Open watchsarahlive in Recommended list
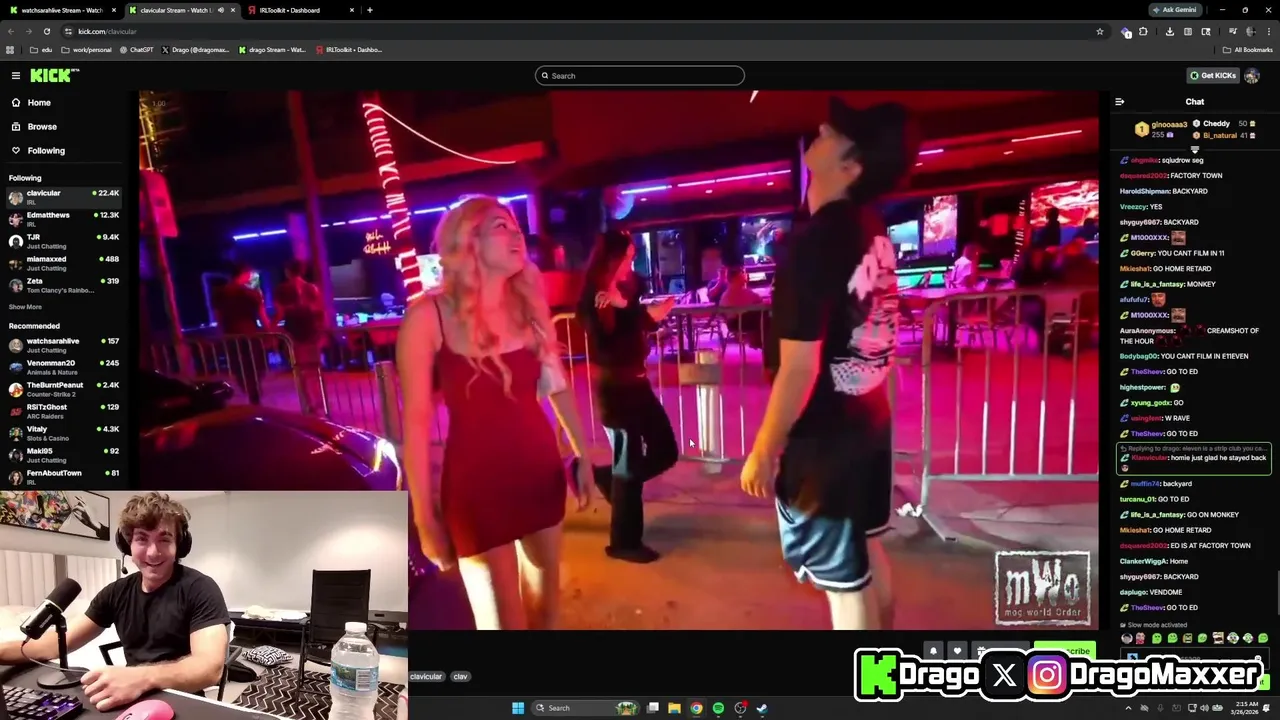The height and width of the screenshot is (720, 1280). click(x=64, y=345)
